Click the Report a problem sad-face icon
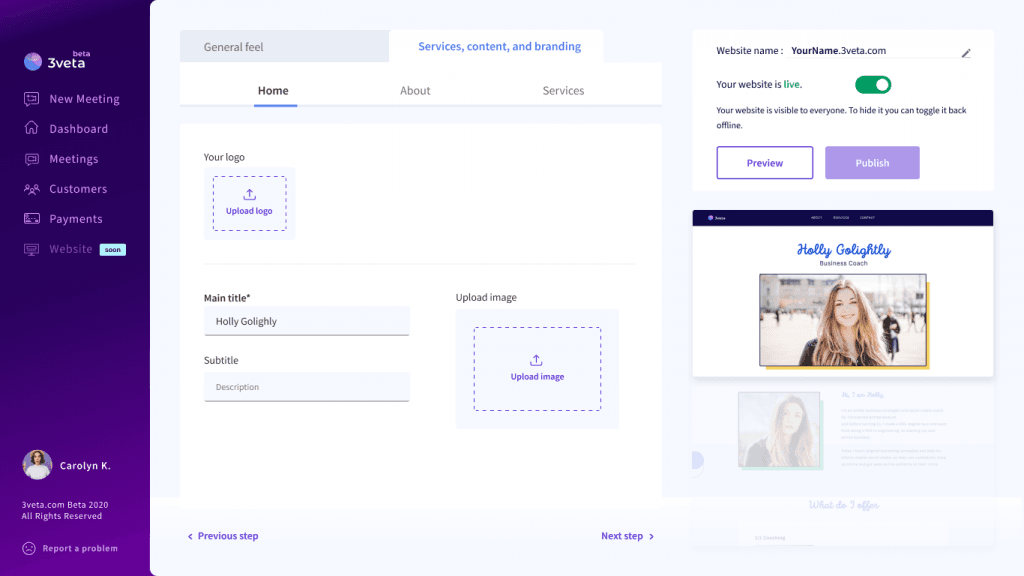1024x576 pixels. click(x=29, y=548)
